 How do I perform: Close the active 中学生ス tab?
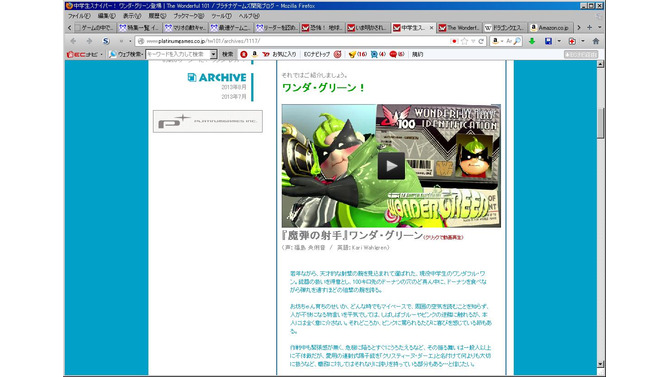tap(431, 27)
